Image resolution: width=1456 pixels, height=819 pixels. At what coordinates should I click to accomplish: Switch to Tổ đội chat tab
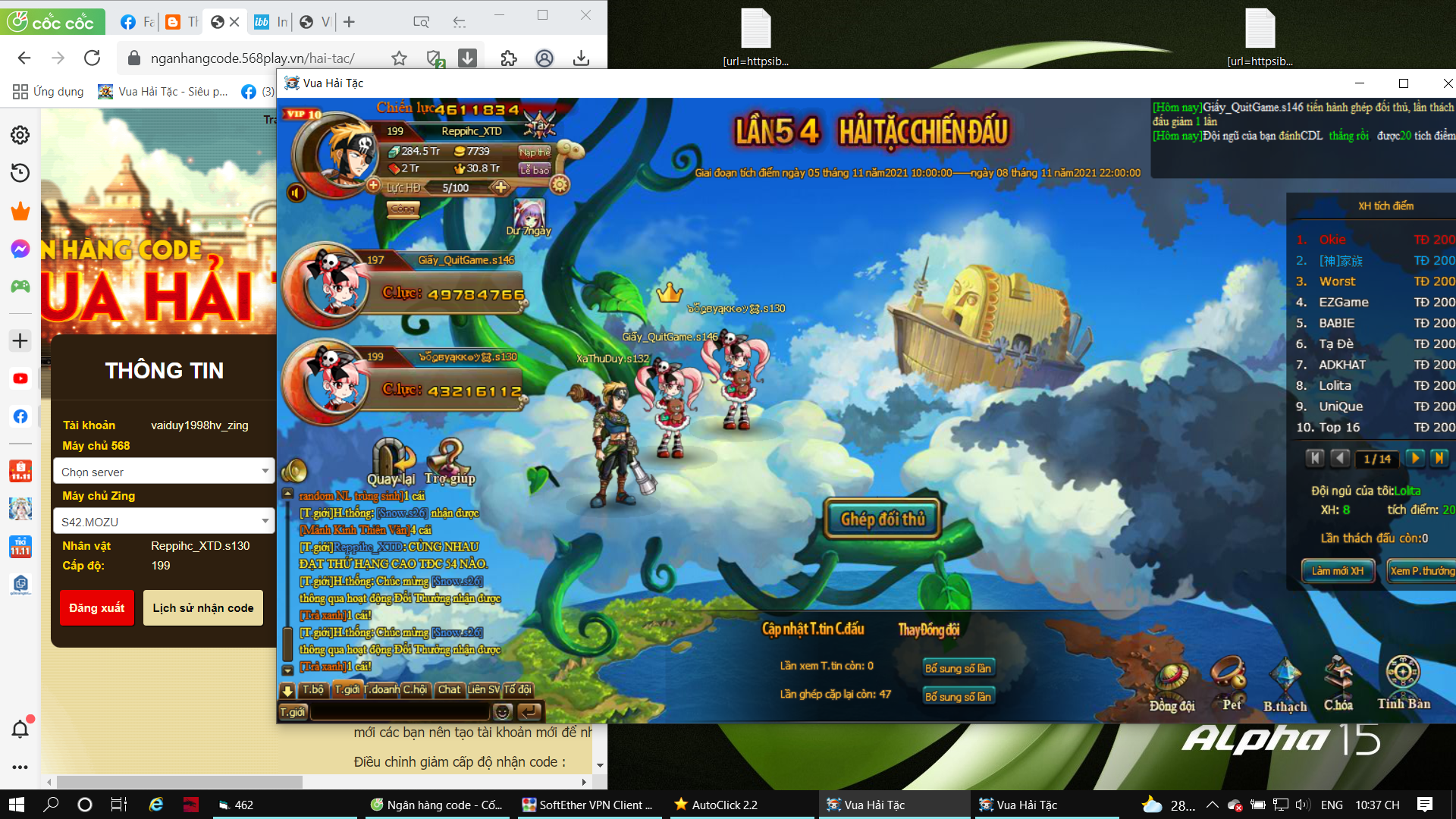518,689
